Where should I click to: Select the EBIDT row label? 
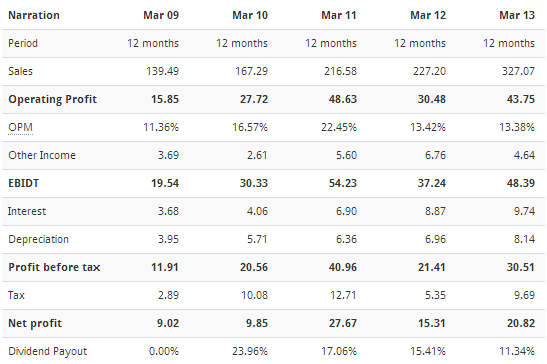point(24,183)
